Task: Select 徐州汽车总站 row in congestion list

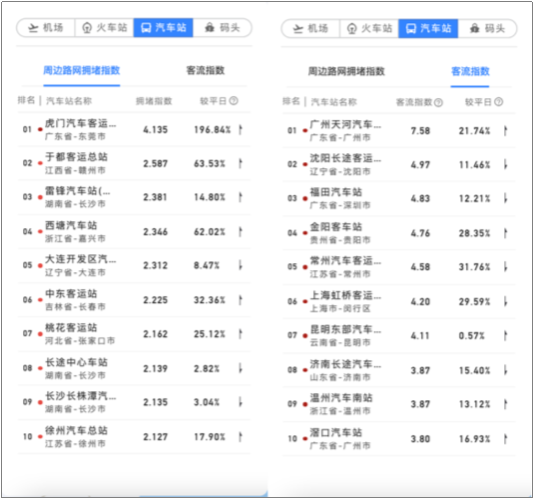Action: click(x=134, y=437)
